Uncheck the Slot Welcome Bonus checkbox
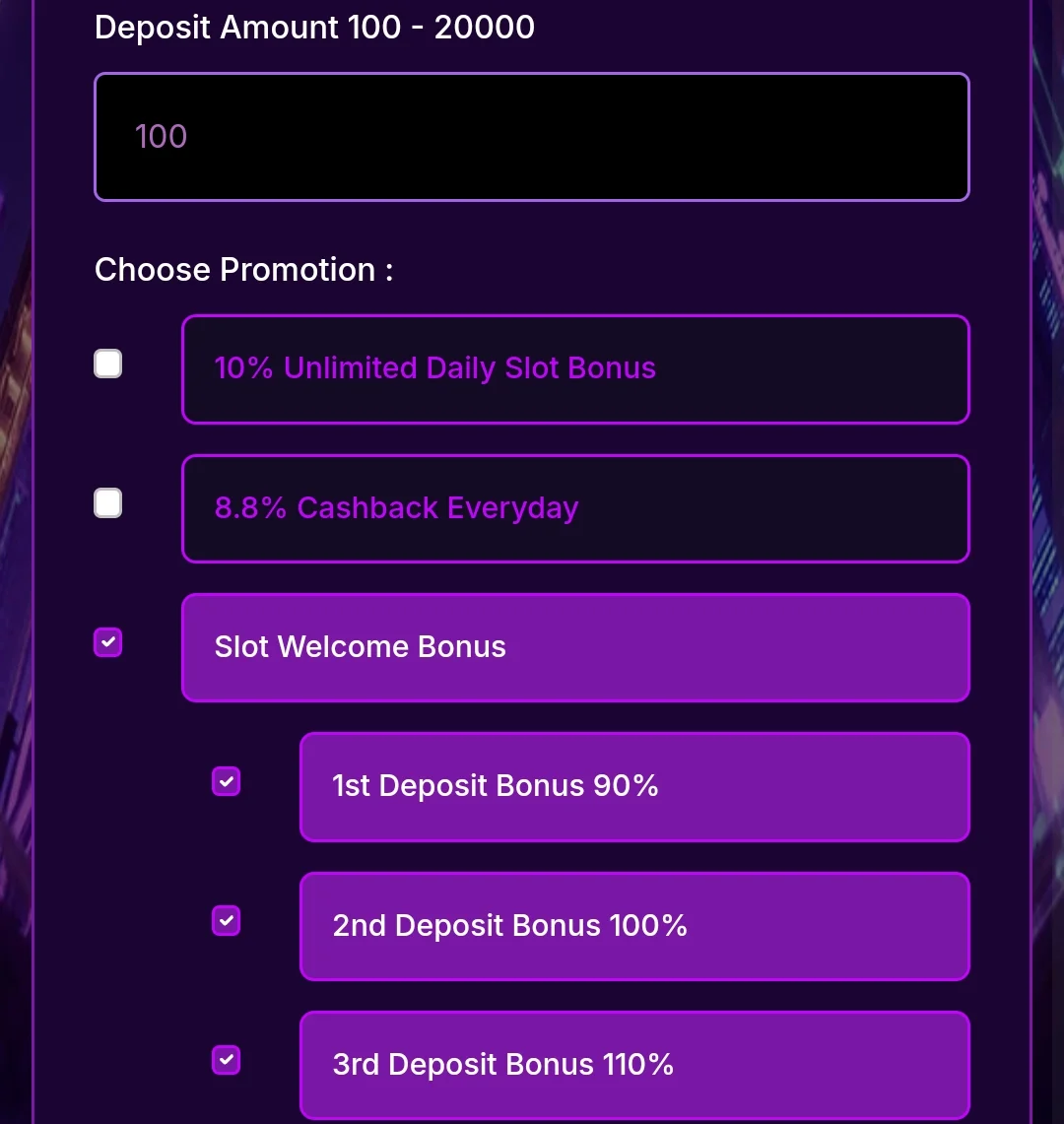The height and width of the screenshot is (1124, 1064). (107, 642)
